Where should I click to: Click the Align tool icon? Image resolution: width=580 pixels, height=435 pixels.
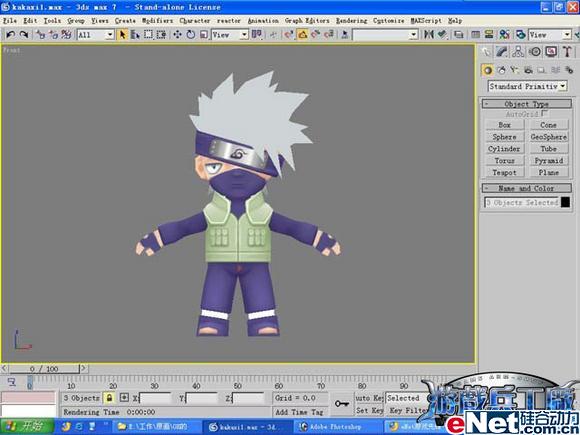coord(442,35)
